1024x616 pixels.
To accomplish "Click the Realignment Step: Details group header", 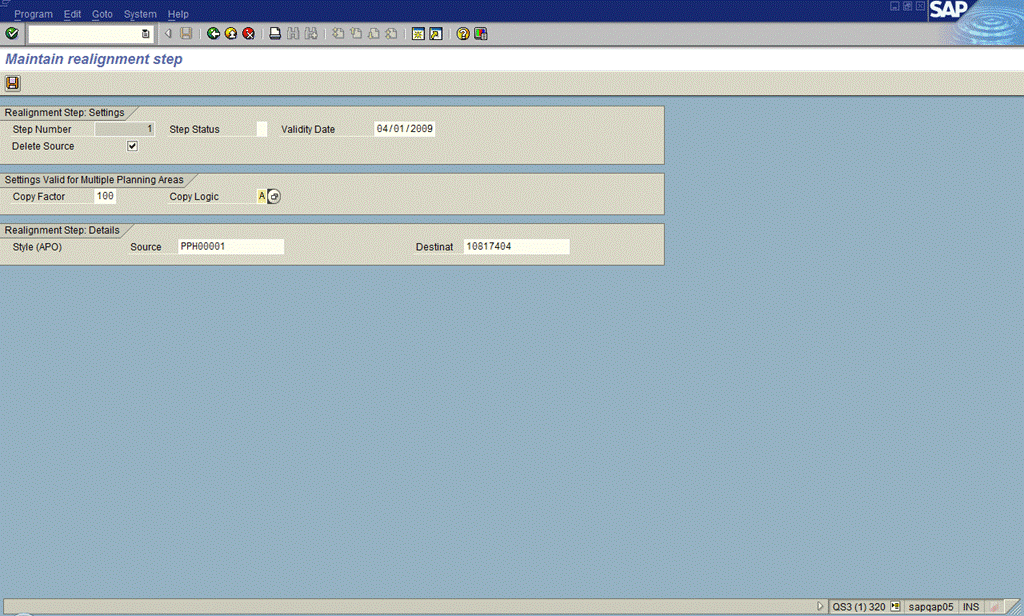I will tap(62, 230).
